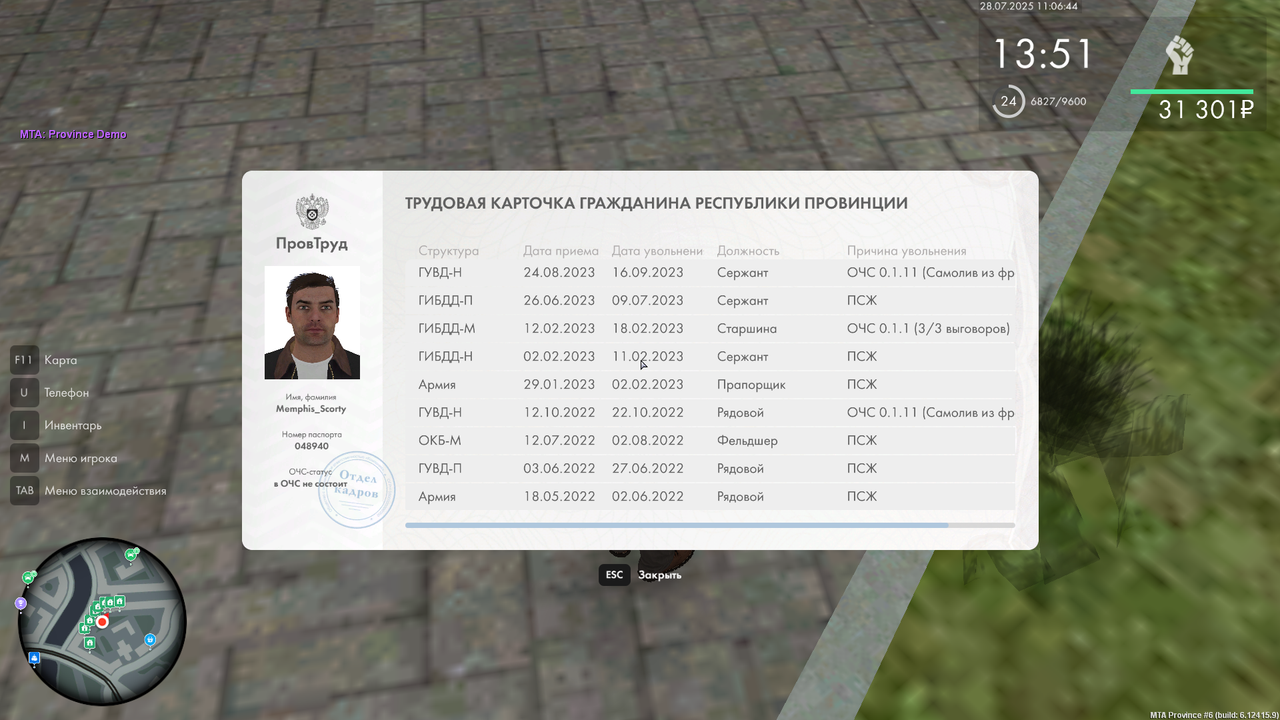This screenshot has height=720, width=1280.
Task: Click the Прапорщик position cell
Action: (x=751, y=385)
